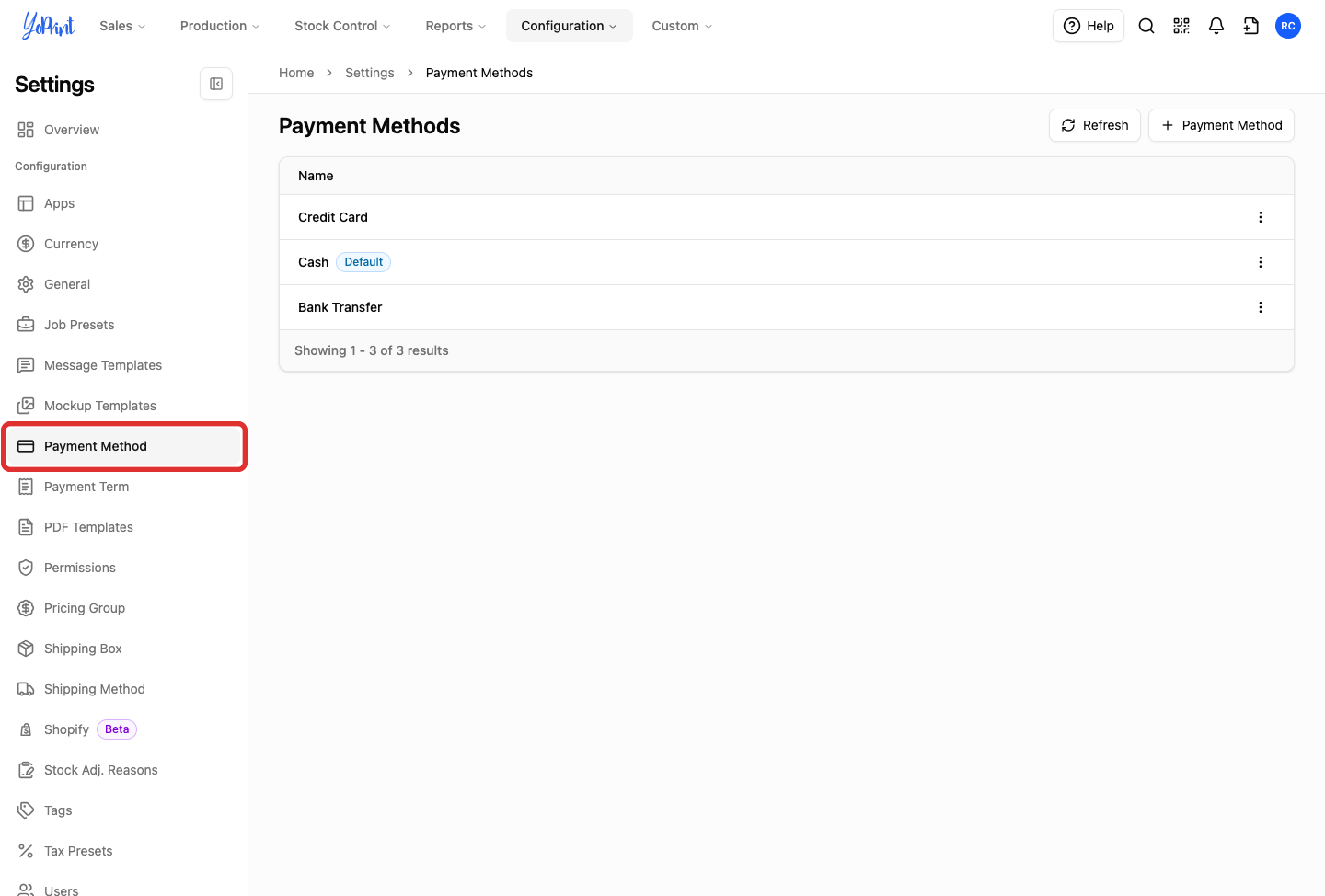Click the Payment Methods page heading
Viewport: 1325px width, 896px height.
[x=370, y=126]
